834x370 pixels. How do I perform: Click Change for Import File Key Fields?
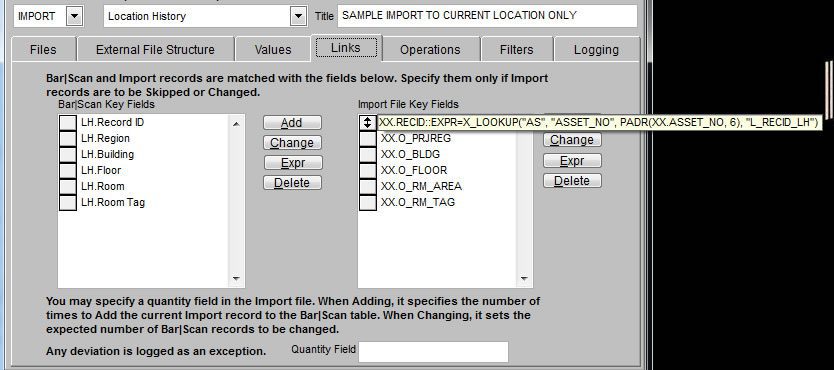point(572,140)
